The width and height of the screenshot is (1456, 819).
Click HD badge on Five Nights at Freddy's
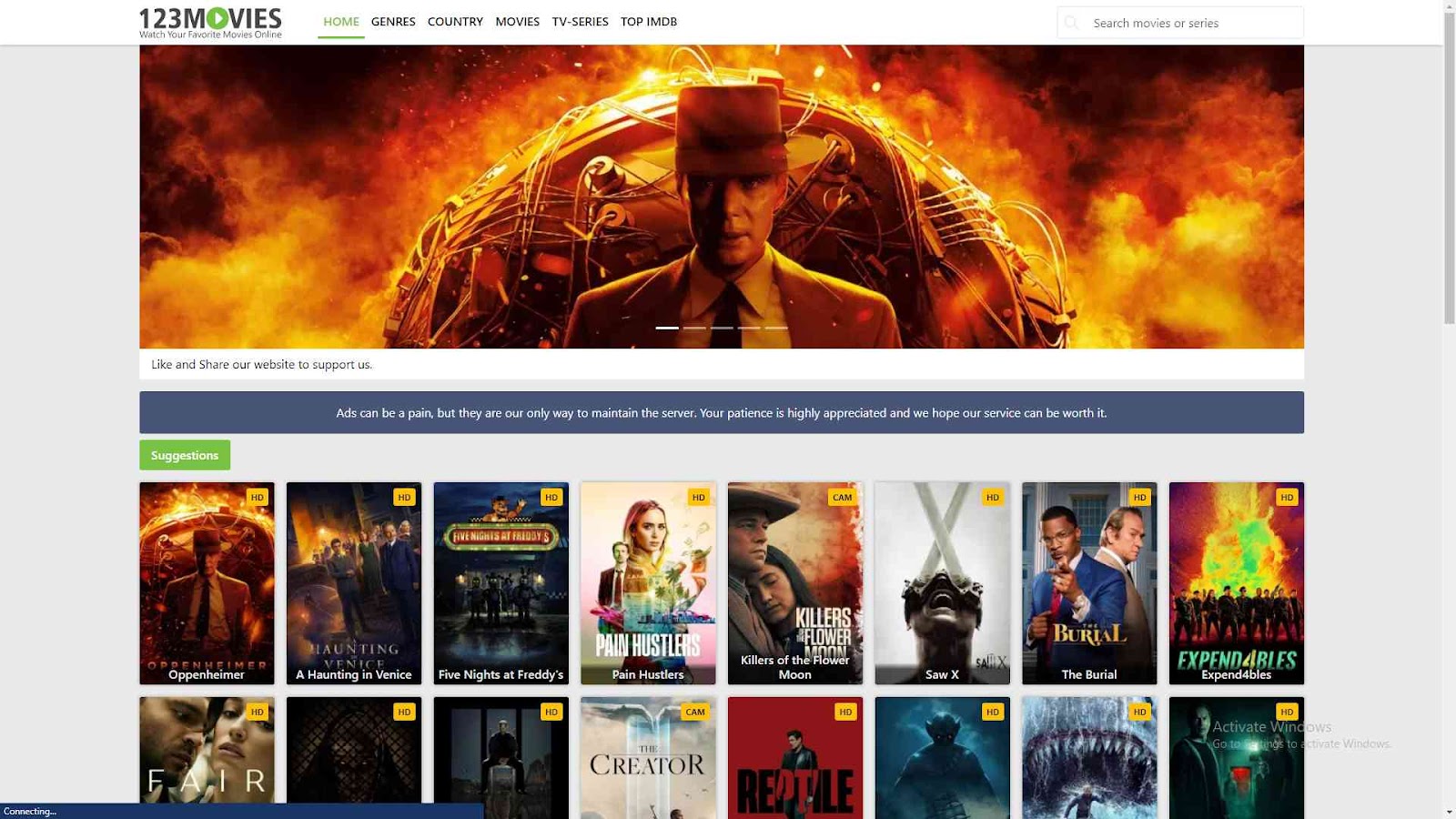point(551,497)
